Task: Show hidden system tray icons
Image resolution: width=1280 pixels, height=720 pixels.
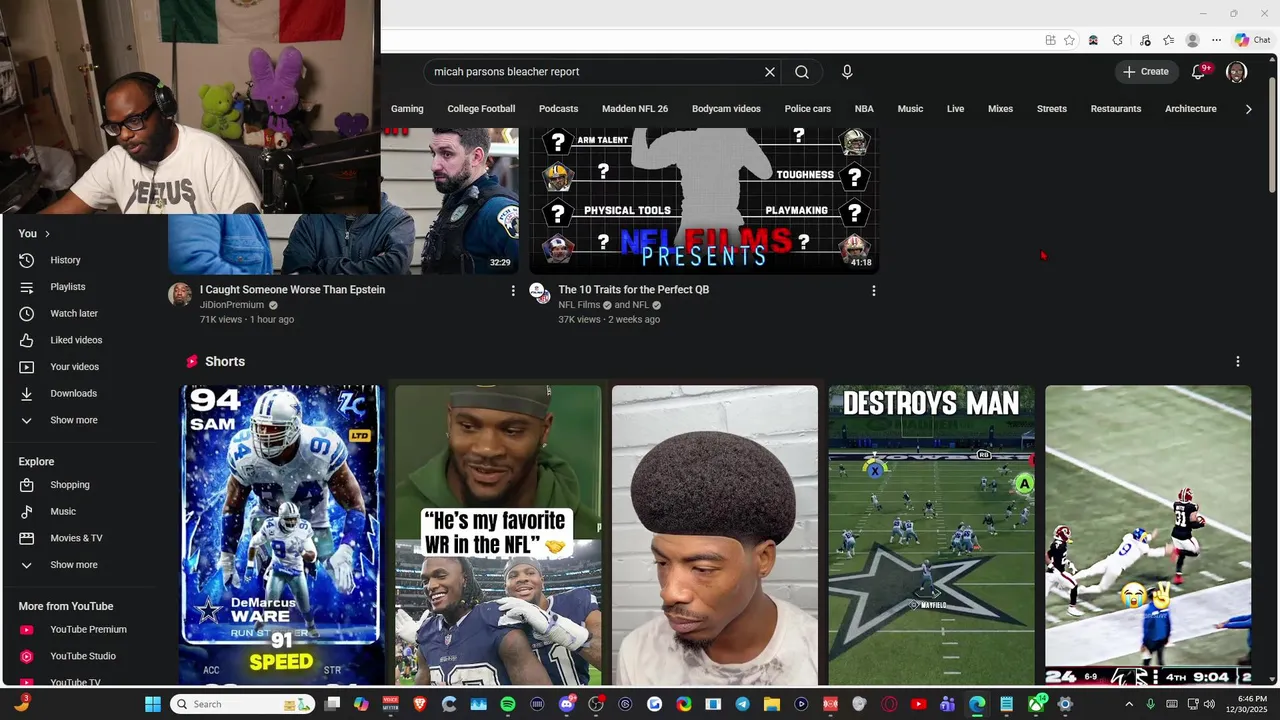Action: click(1129, 704)
